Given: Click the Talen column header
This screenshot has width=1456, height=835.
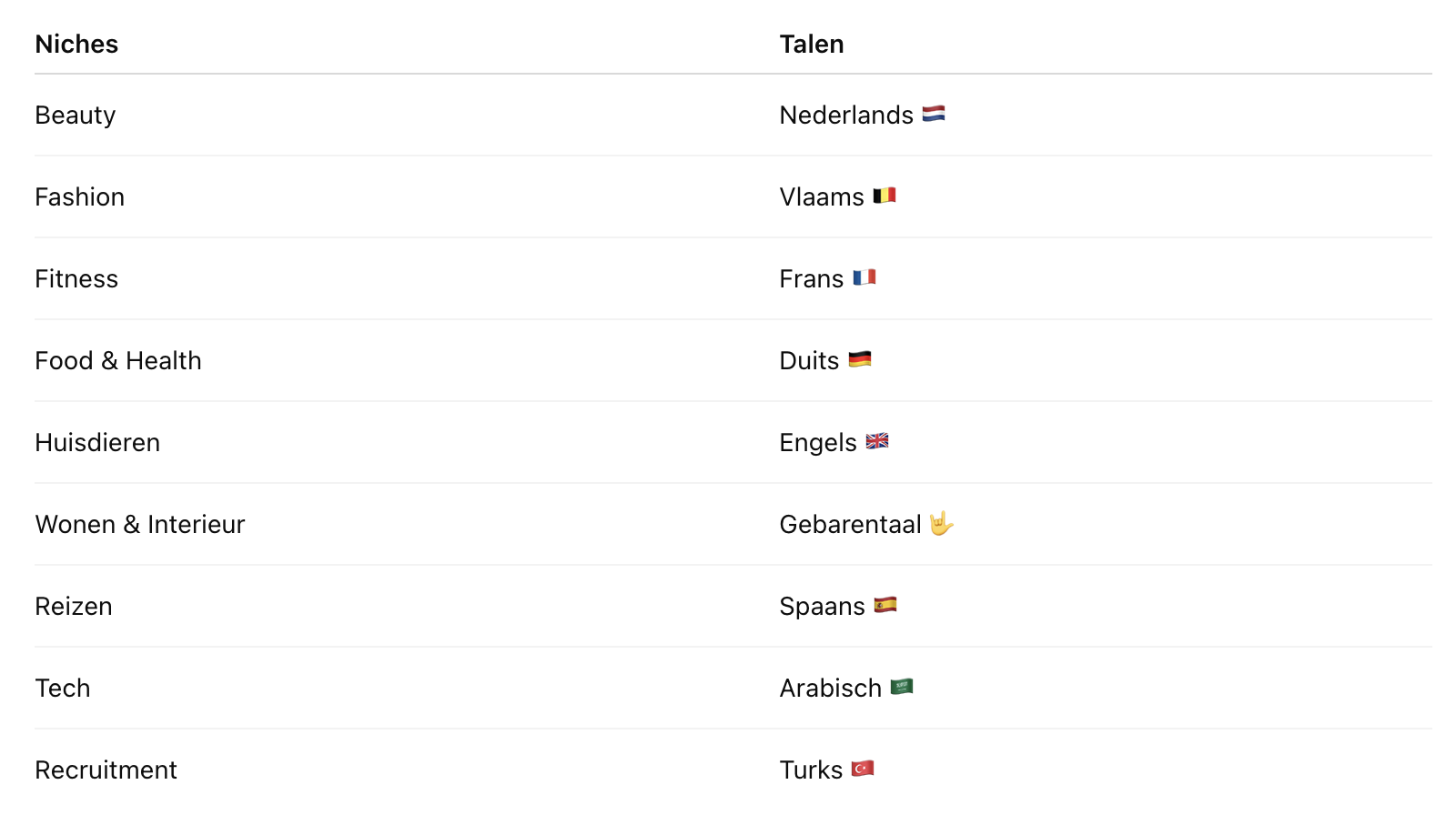Looking at the screenshot, I should click(x=812, y=45).
